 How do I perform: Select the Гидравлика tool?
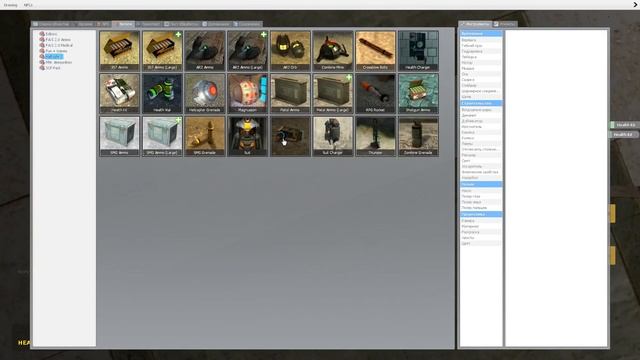[481, 51]
